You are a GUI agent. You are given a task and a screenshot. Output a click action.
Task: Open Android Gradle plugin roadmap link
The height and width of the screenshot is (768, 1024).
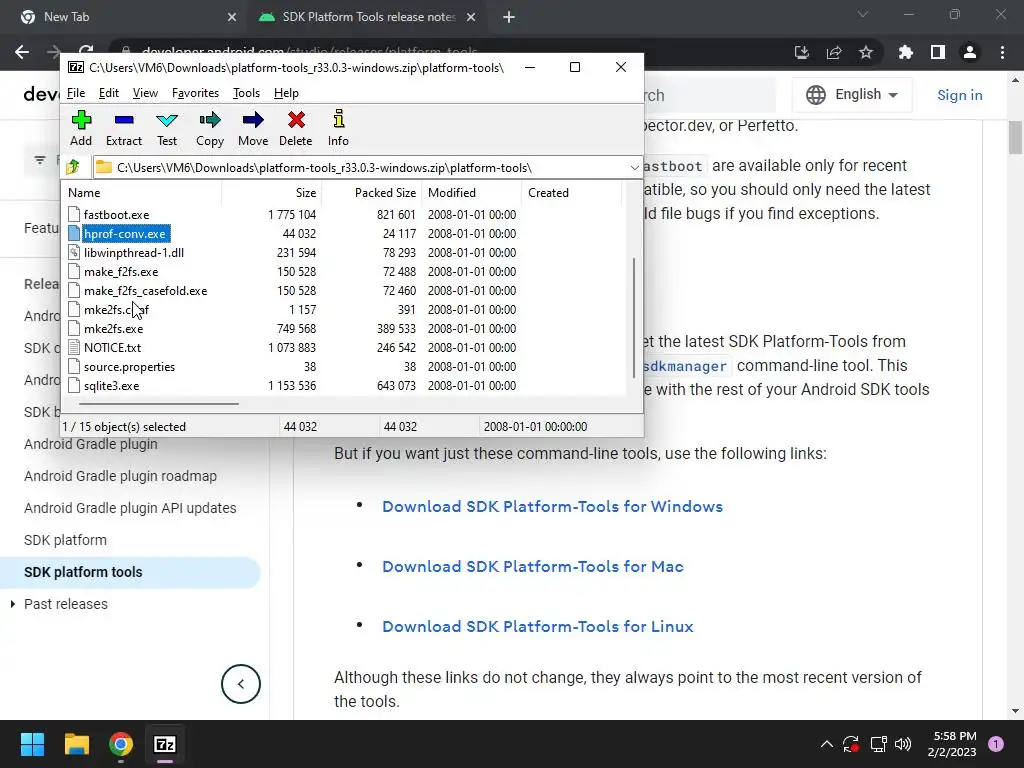click(120, 476)
